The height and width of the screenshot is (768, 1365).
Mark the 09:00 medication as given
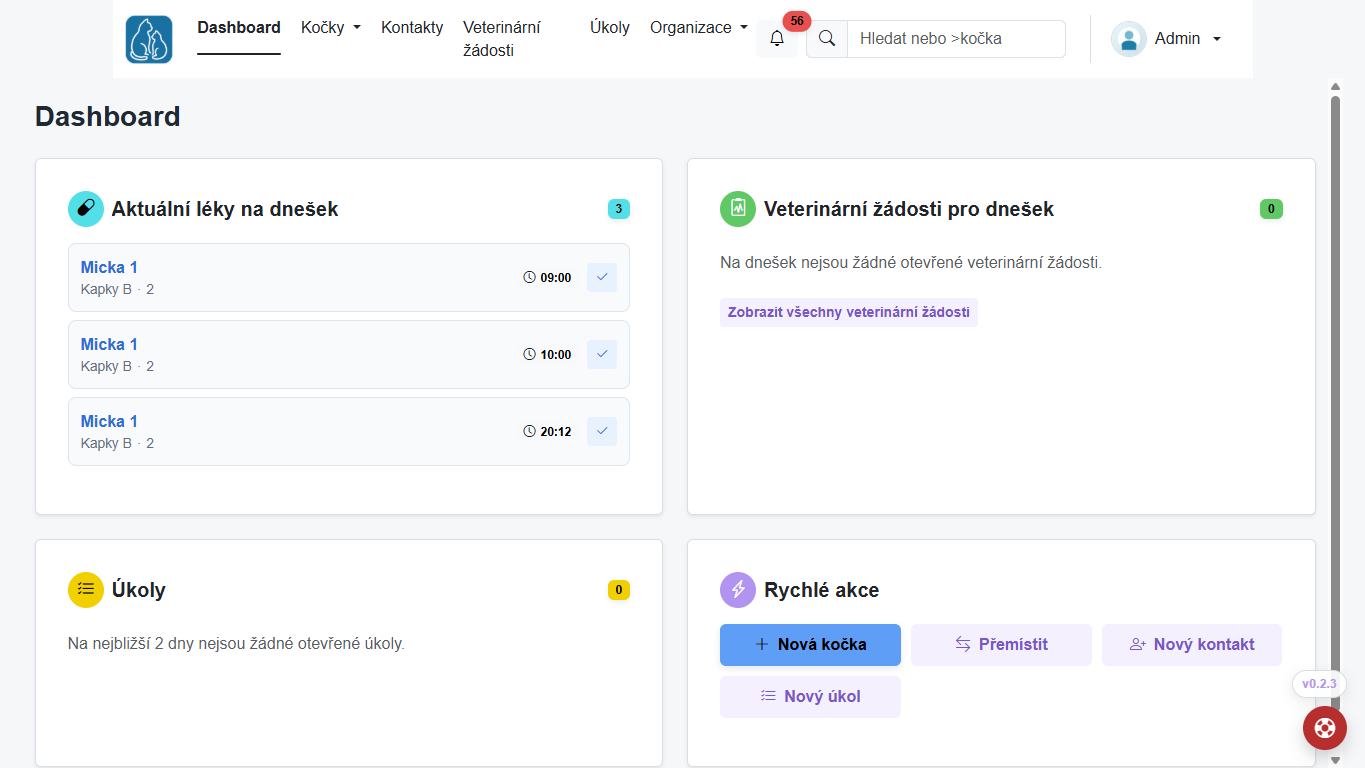point(602,277)
